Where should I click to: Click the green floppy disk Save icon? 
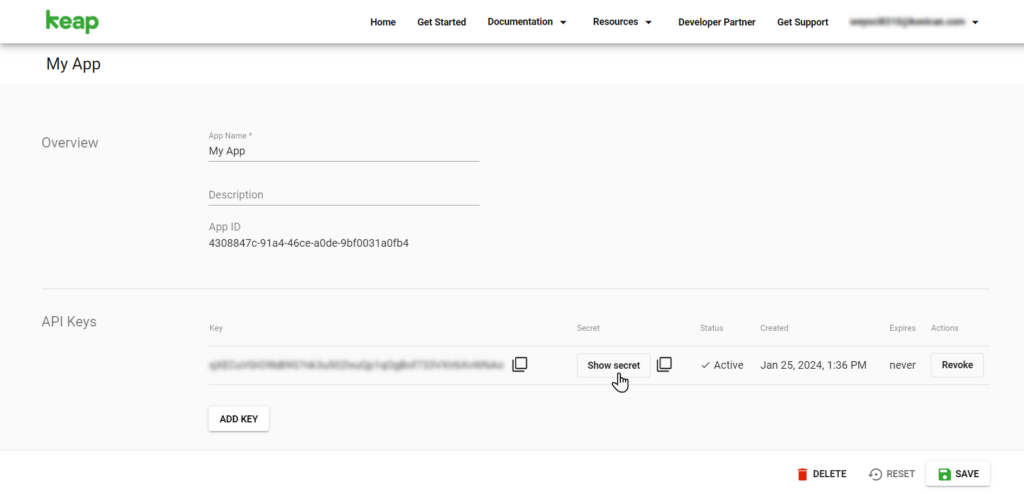tap(944, 474)
